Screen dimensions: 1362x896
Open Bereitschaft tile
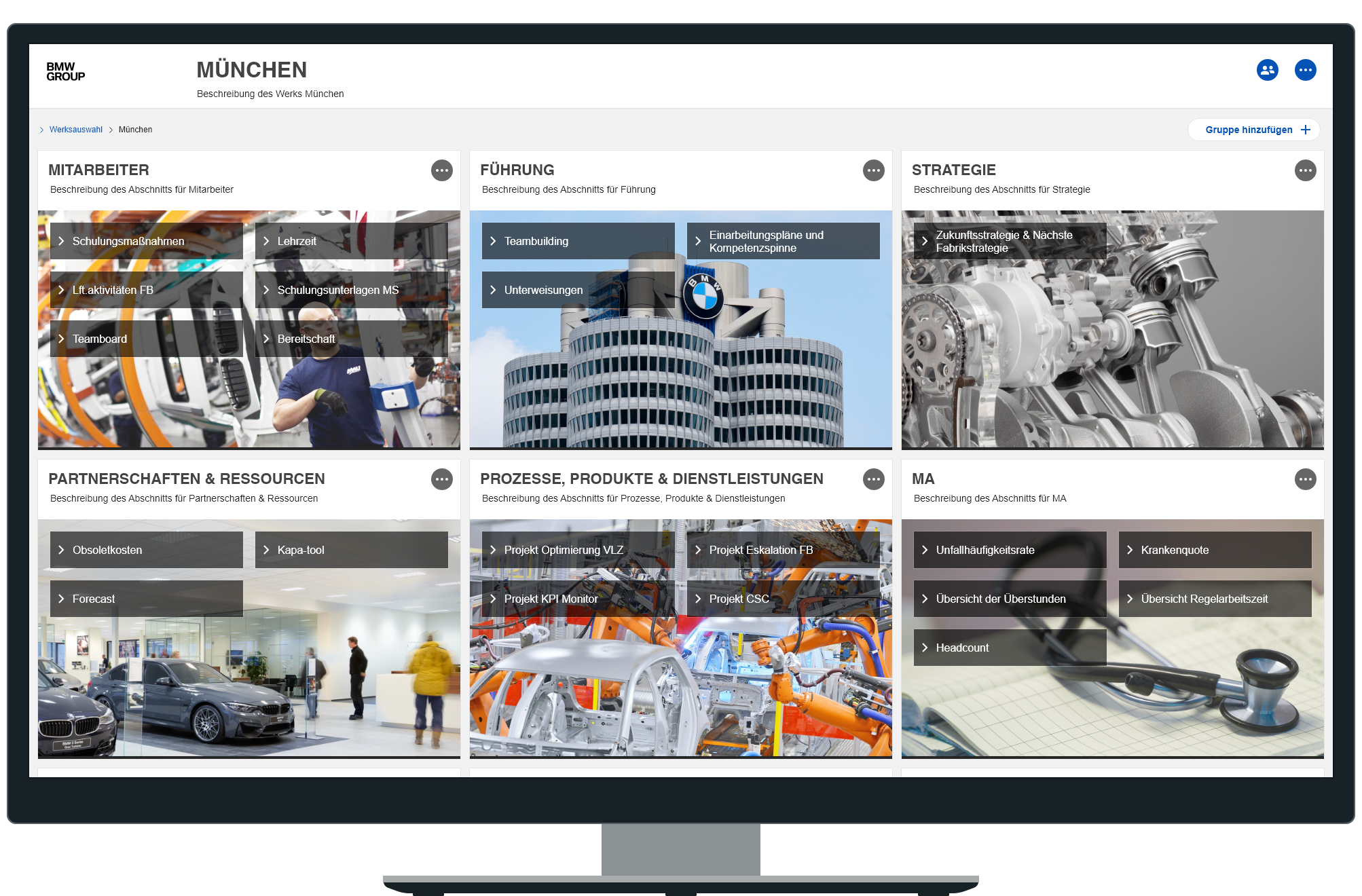point(352,339)
